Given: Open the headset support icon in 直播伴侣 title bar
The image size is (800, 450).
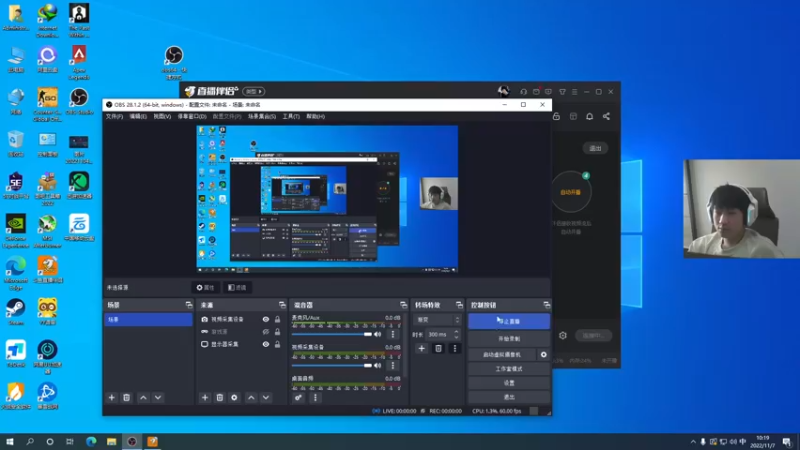Looking at the screenshot, I should 523,92.
